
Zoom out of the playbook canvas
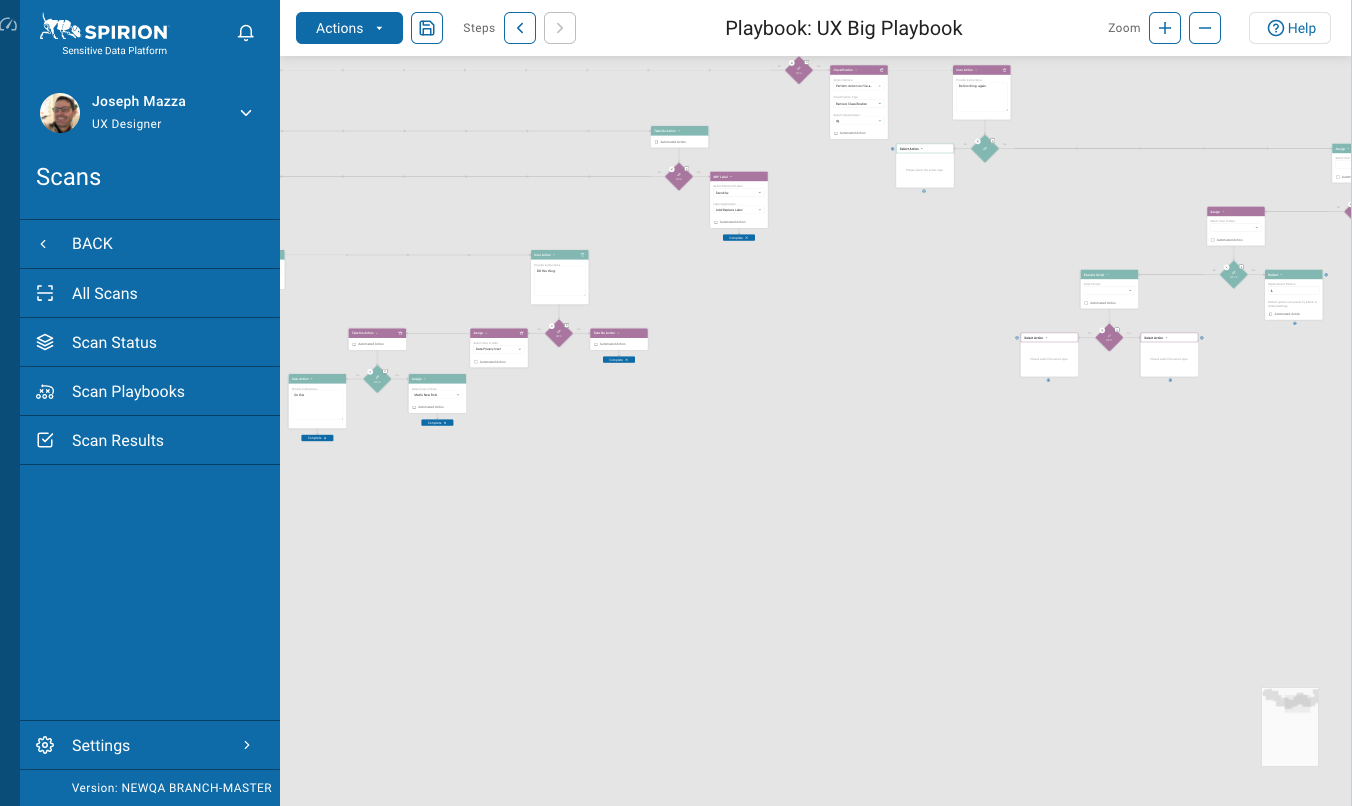pos(1205,28)
